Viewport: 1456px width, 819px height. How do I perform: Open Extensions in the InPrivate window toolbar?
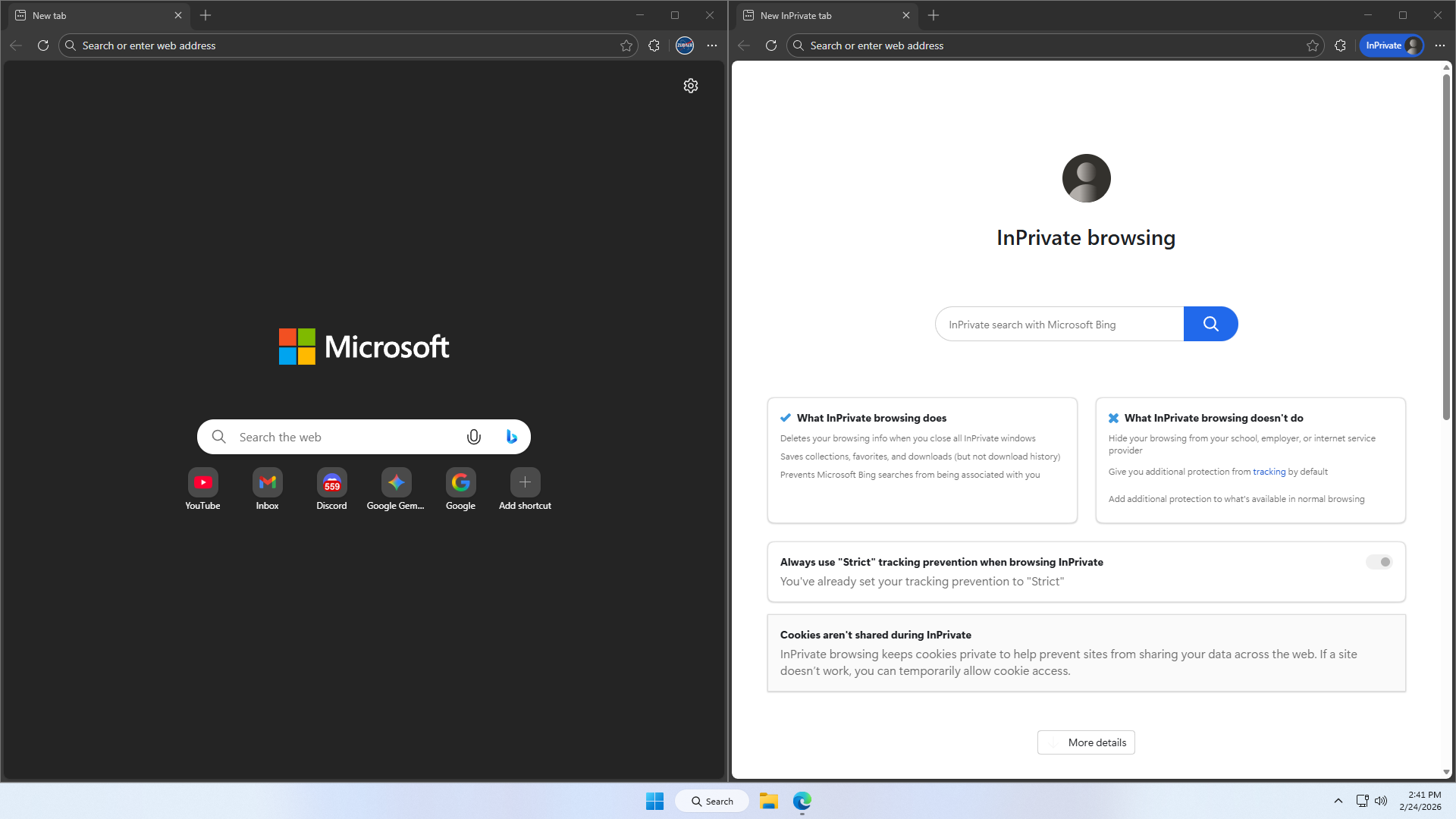coord(1340,45)
